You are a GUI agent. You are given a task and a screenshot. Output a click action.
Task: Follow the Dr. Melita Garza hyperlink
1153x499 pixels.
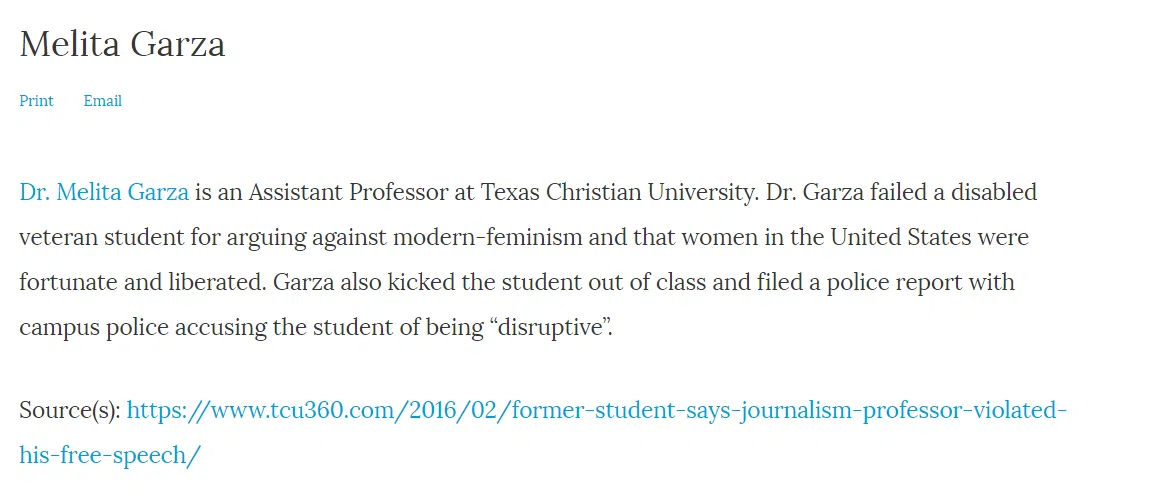point(104,193)
